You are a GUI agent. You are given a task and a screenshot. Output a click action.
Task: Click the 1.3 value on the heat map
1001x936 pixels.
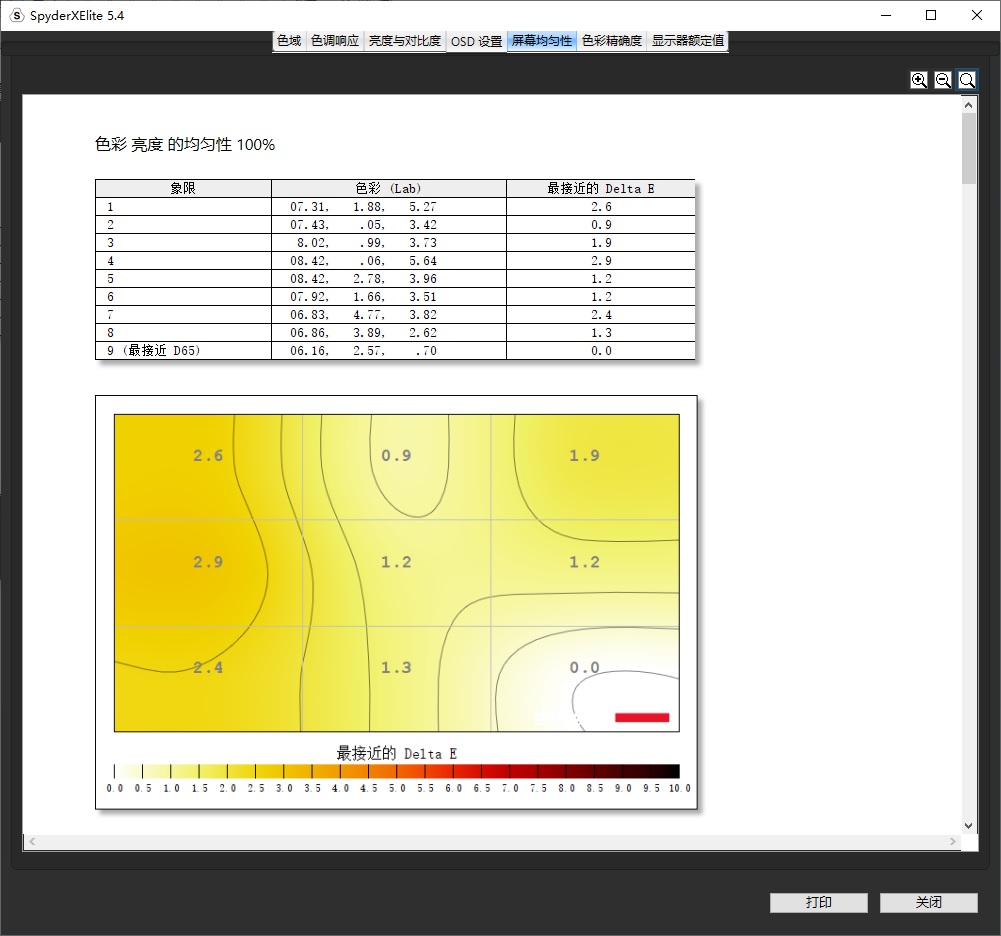tap(396, 668)
